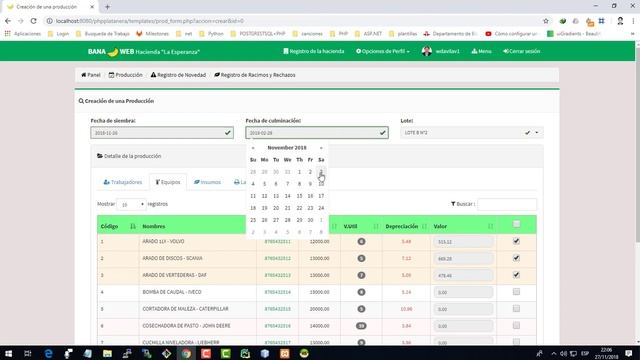
Task: Click Valor field for BOMBA DE CAUDAL - IVECO
Action: pos(463,292)
